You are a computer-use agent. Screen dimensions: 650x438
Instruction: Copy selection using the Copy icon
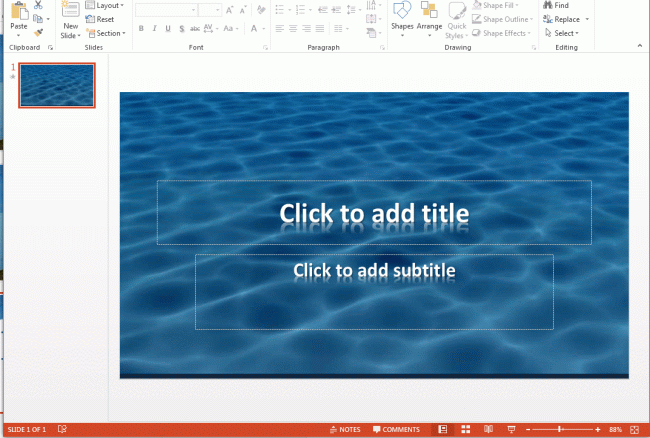38,19
